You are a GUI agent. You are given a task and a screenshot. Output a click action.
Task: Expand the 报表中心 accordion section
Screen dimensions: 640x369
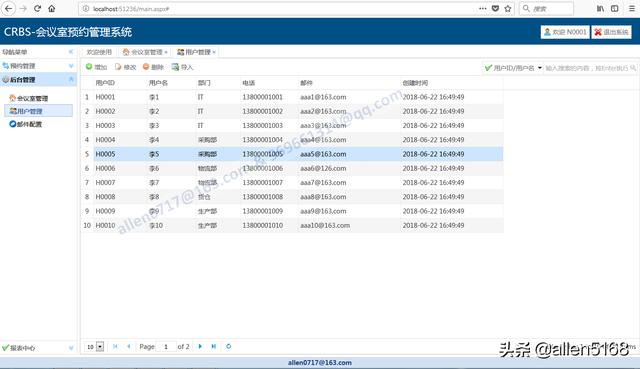click(38, 348)
